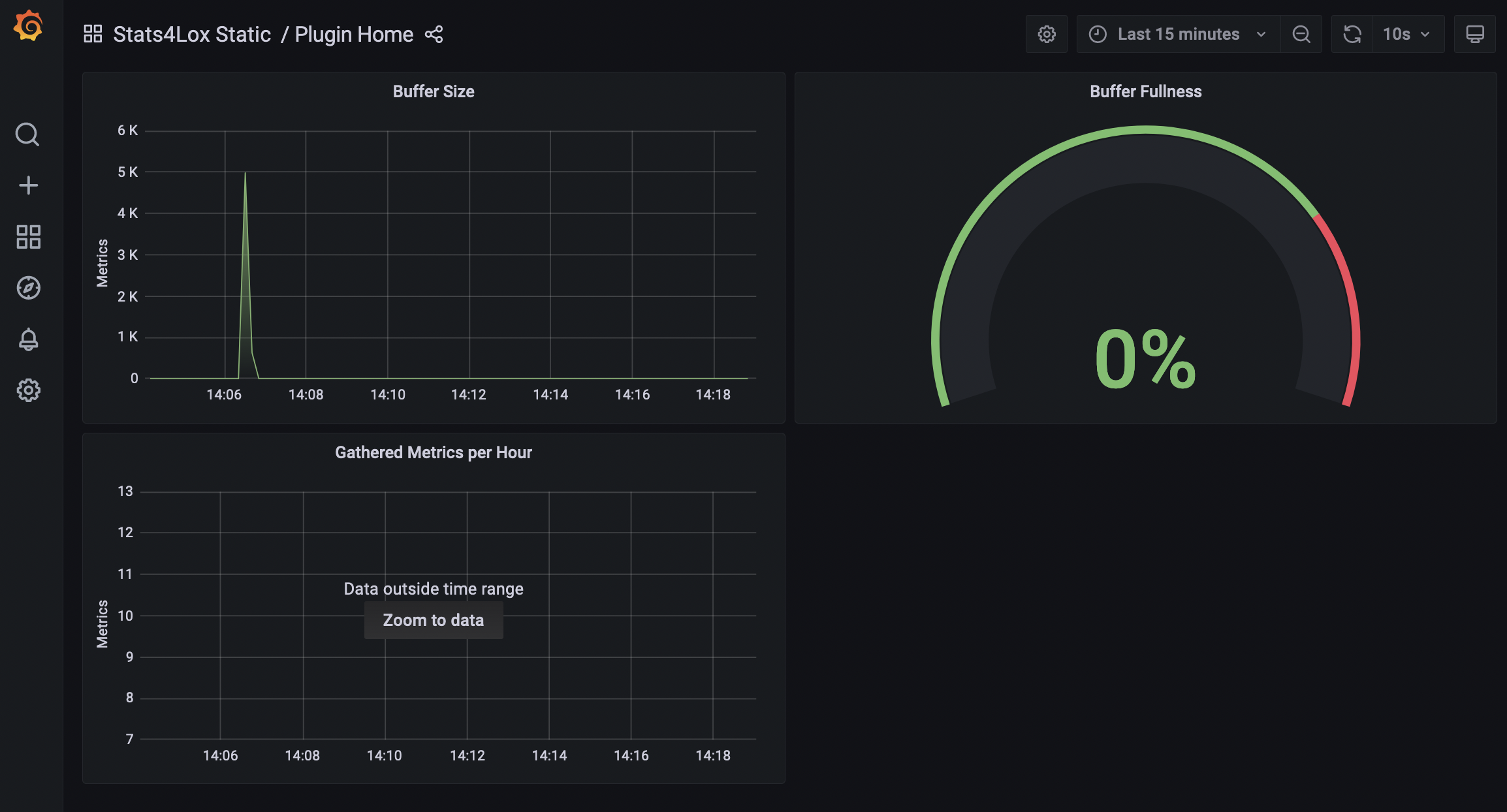The width and height of the screenshot is (1507, 812).
Task: Open the search dashboards icon
Action: 27,134
